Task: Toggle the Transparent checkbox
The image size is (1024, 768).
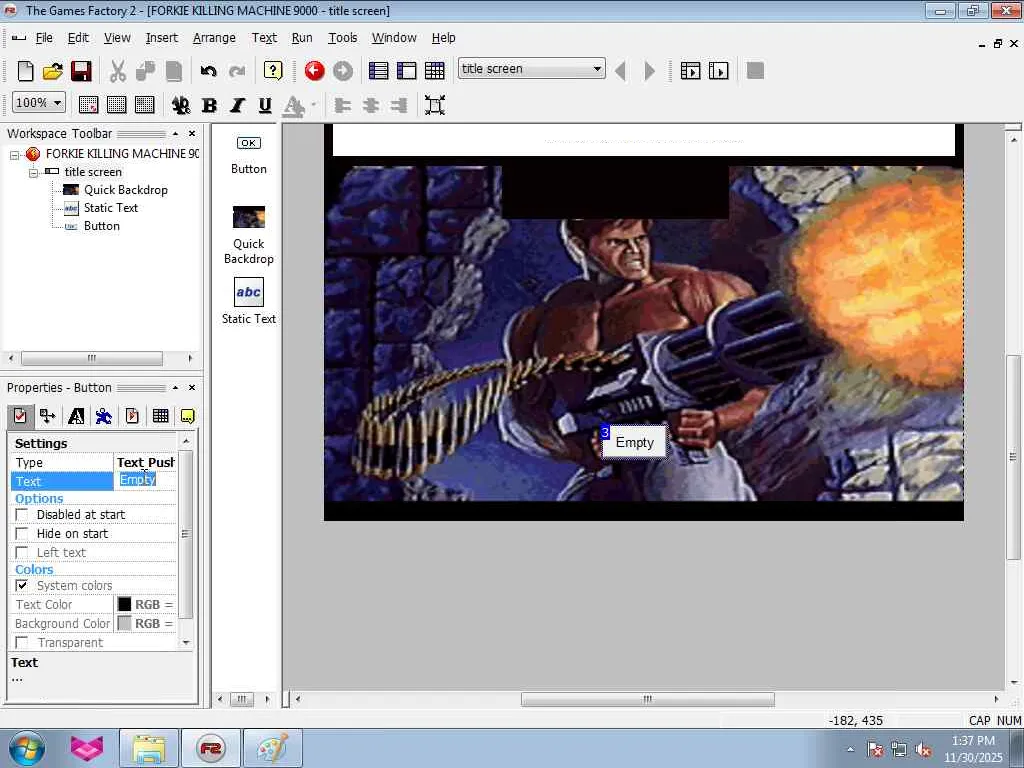Action: click(x=22, y=643)
